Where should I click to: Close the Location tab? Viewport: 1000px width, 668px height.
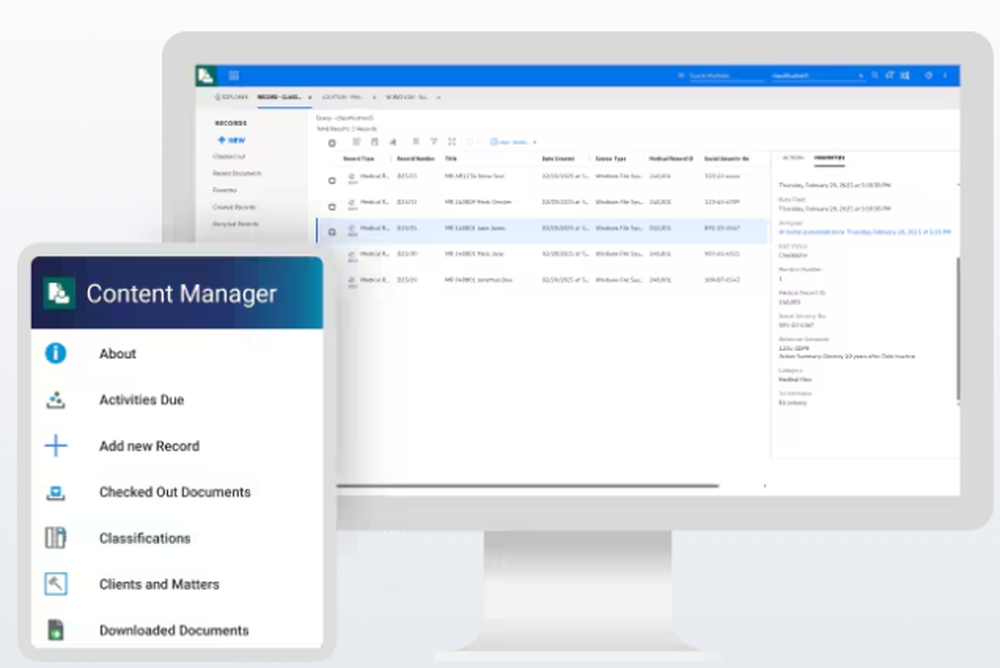[x=374, y=97]
